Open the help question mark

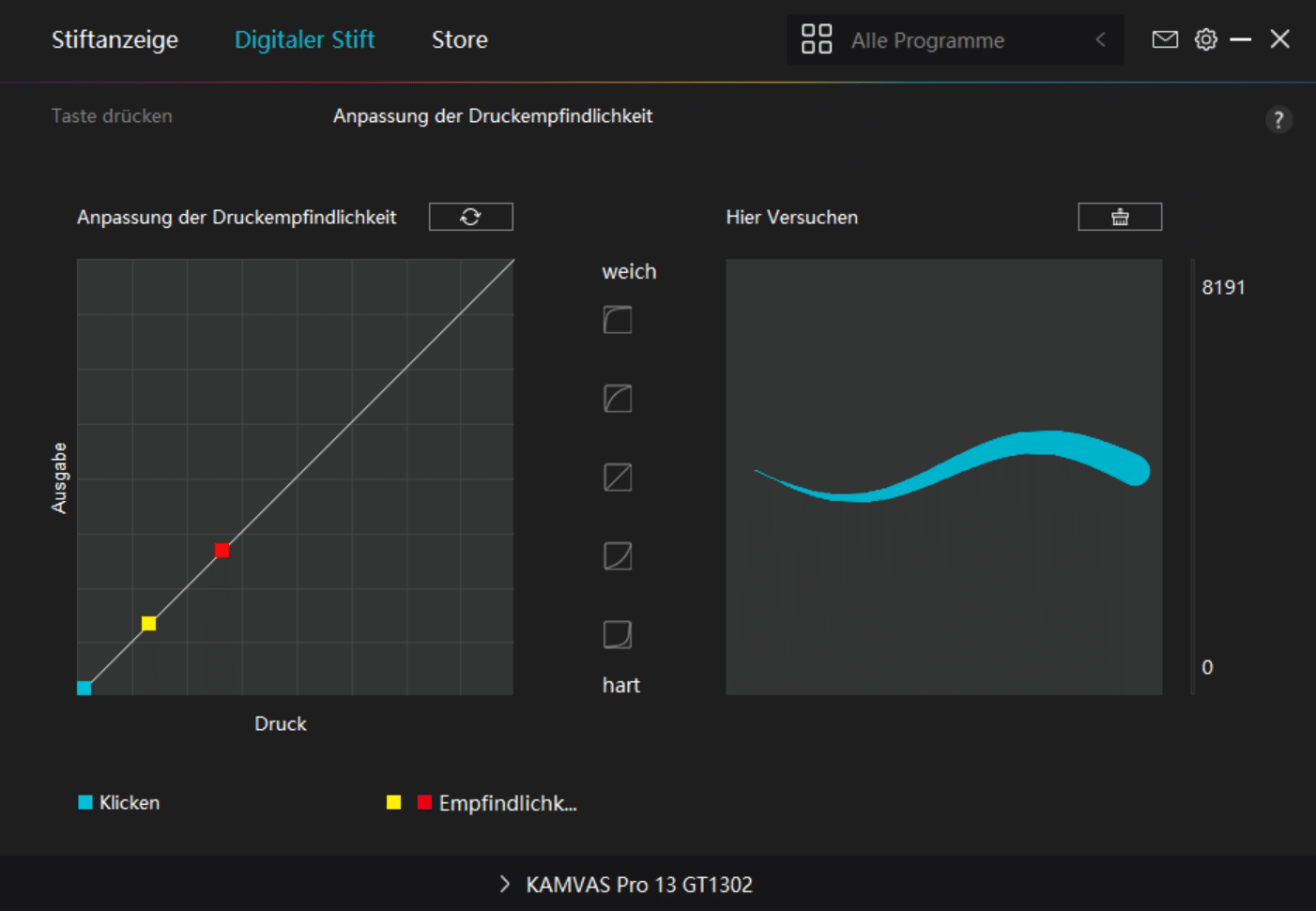point(1278,120)
